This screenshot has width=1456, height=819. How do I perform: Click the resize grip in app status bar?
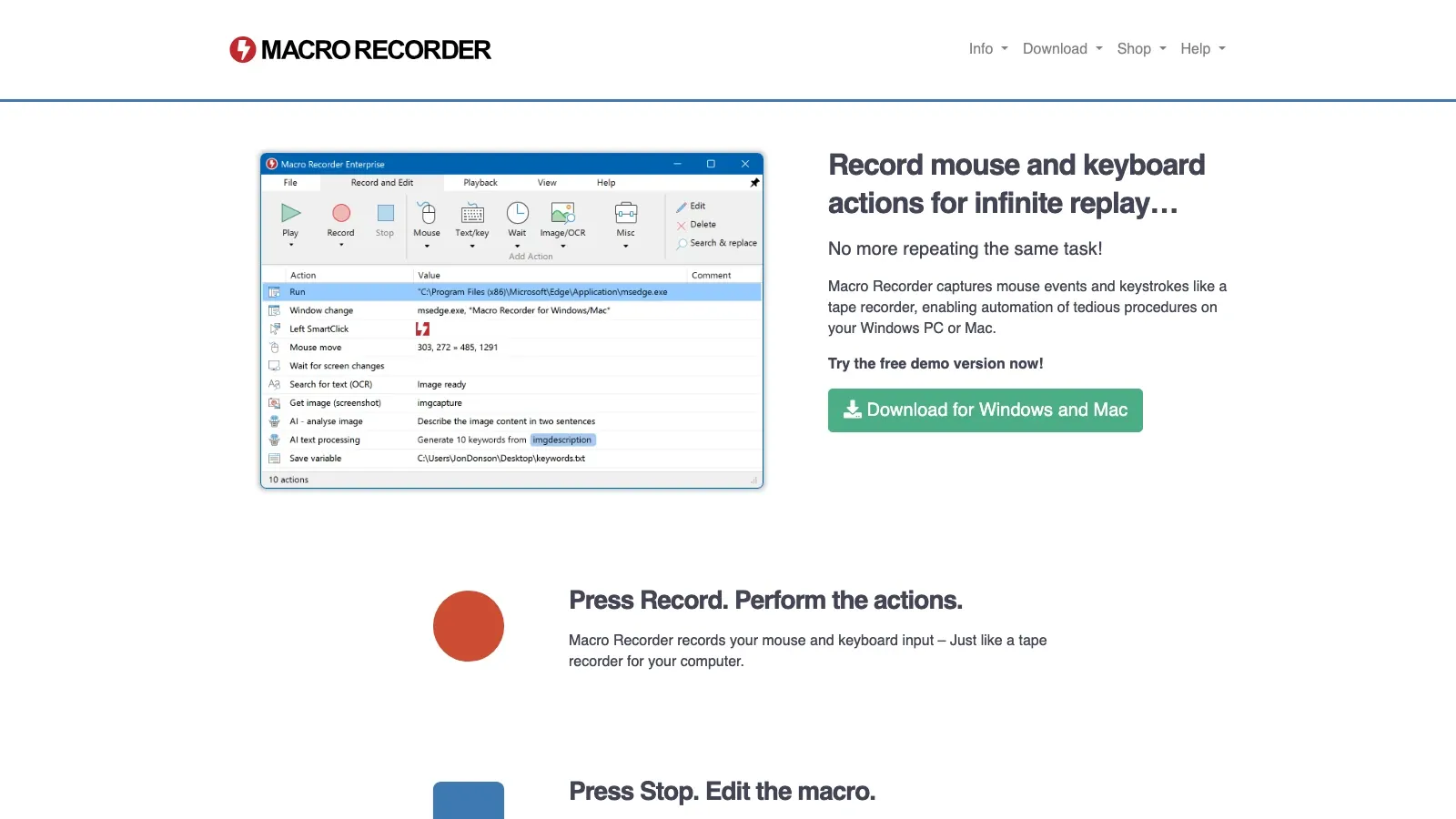(754, 480)
